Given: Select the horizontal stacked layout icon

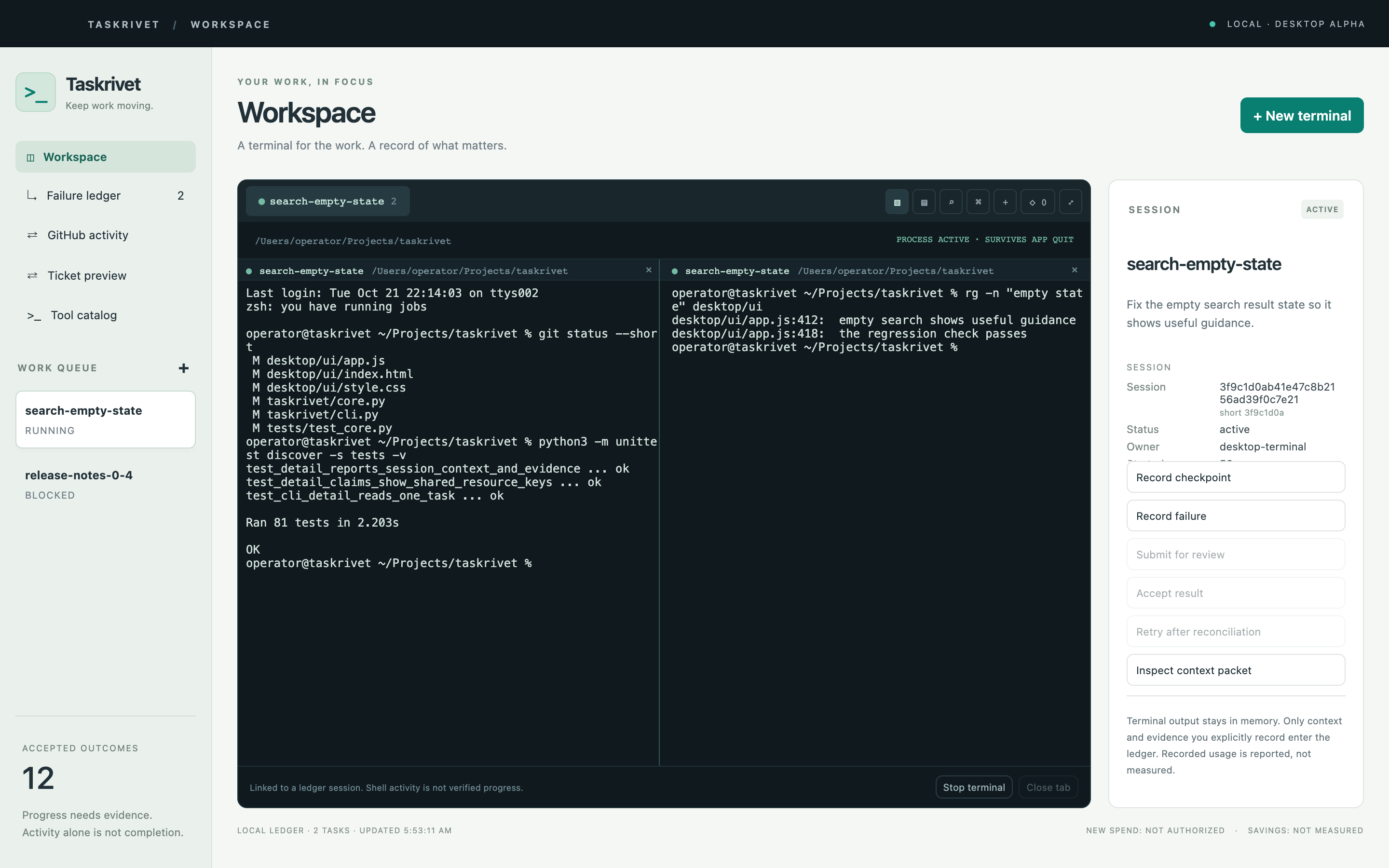Looking at the screenshot, I should coord(924,202).
